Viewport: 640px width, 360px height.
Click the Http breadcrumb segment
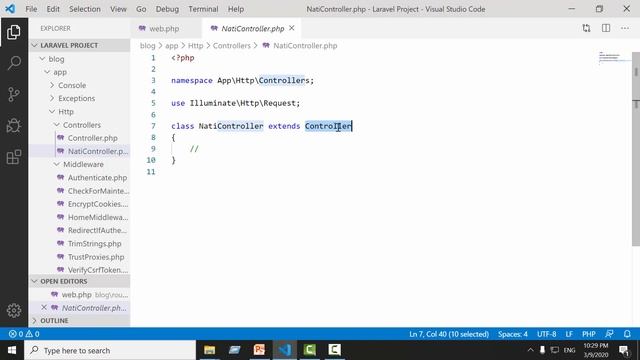point(195,46)
